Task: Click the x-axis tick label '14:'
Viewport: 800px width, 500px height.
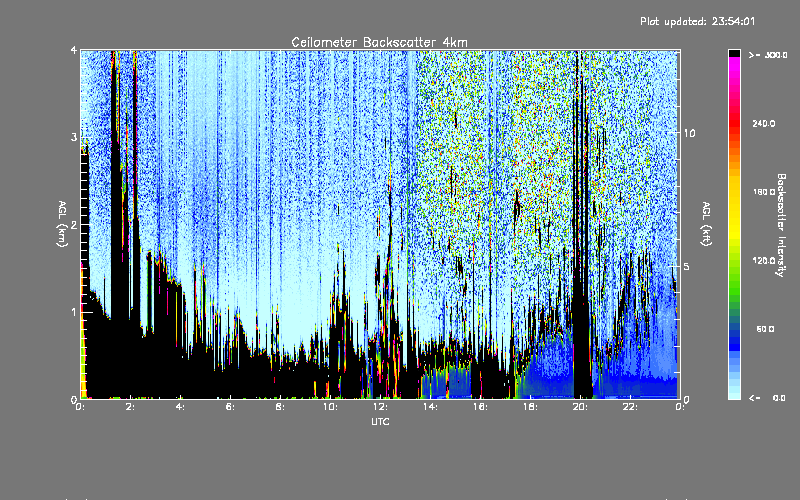Action: 431,407
